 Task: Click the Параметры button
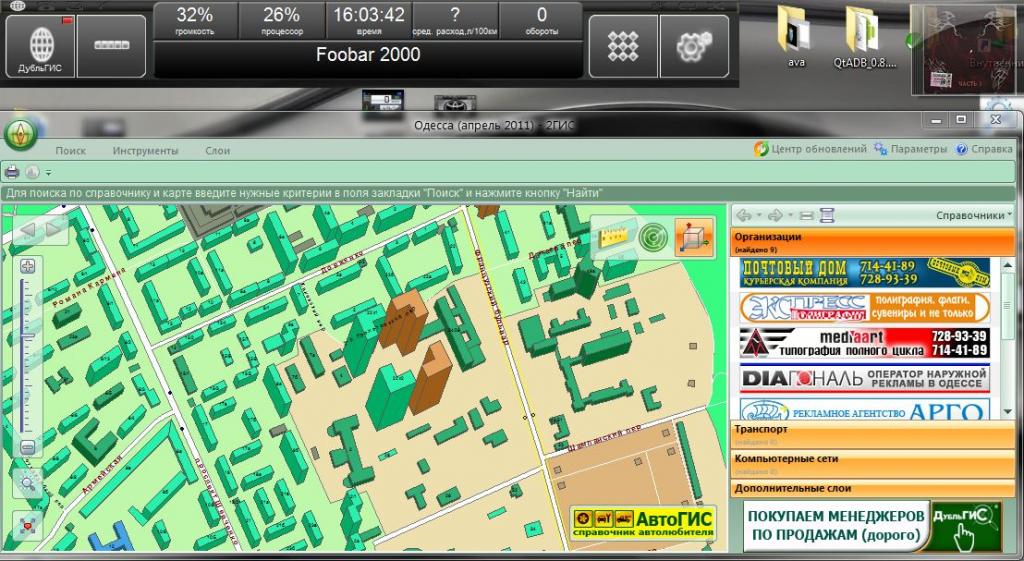pos(910,149)
